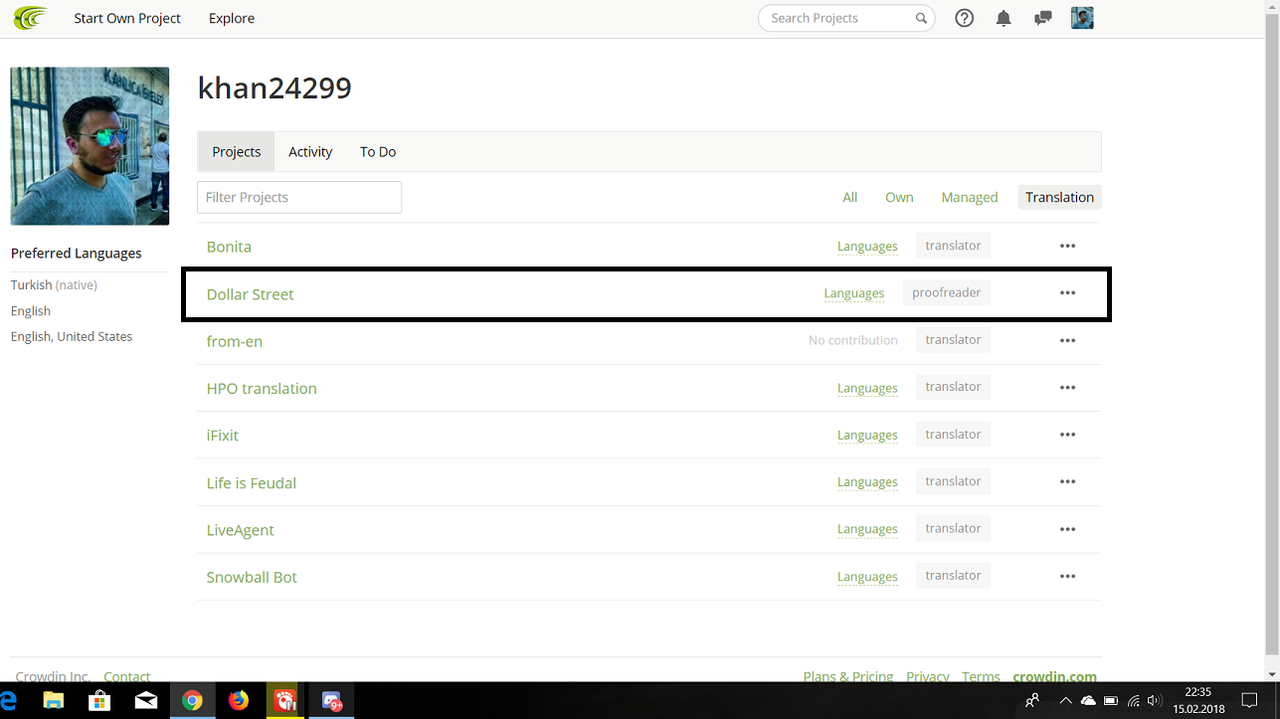Open File Explorer from the taskbar

click(x=53, y=701)
